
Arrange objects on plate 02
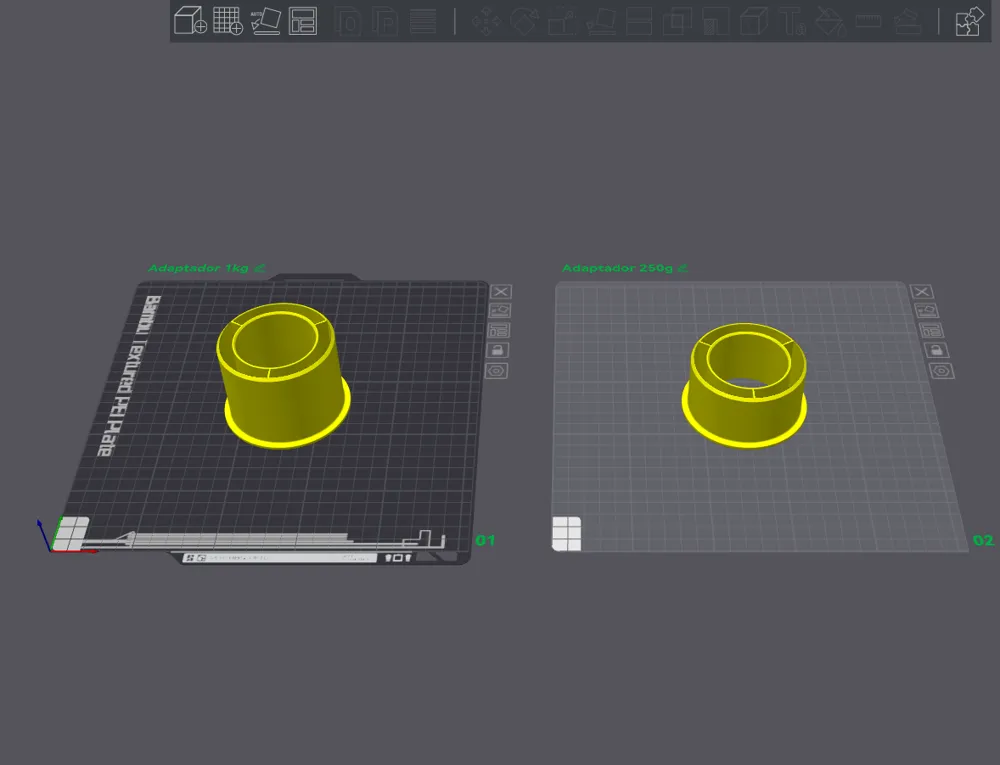[x=931, y=330]
